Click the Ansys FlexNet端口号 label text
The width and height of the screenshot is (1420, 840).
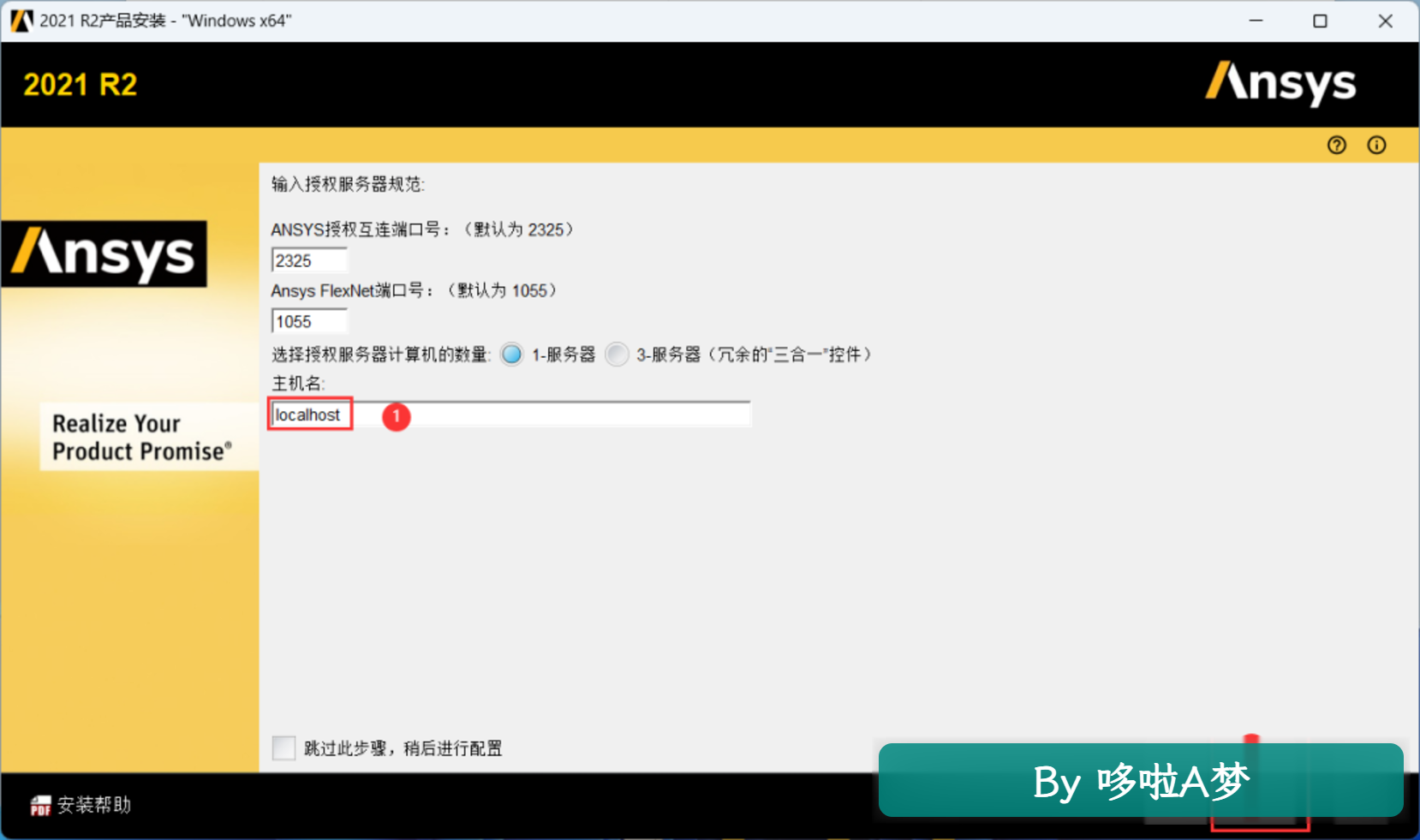pyautogui.click(x=414, y=291)
